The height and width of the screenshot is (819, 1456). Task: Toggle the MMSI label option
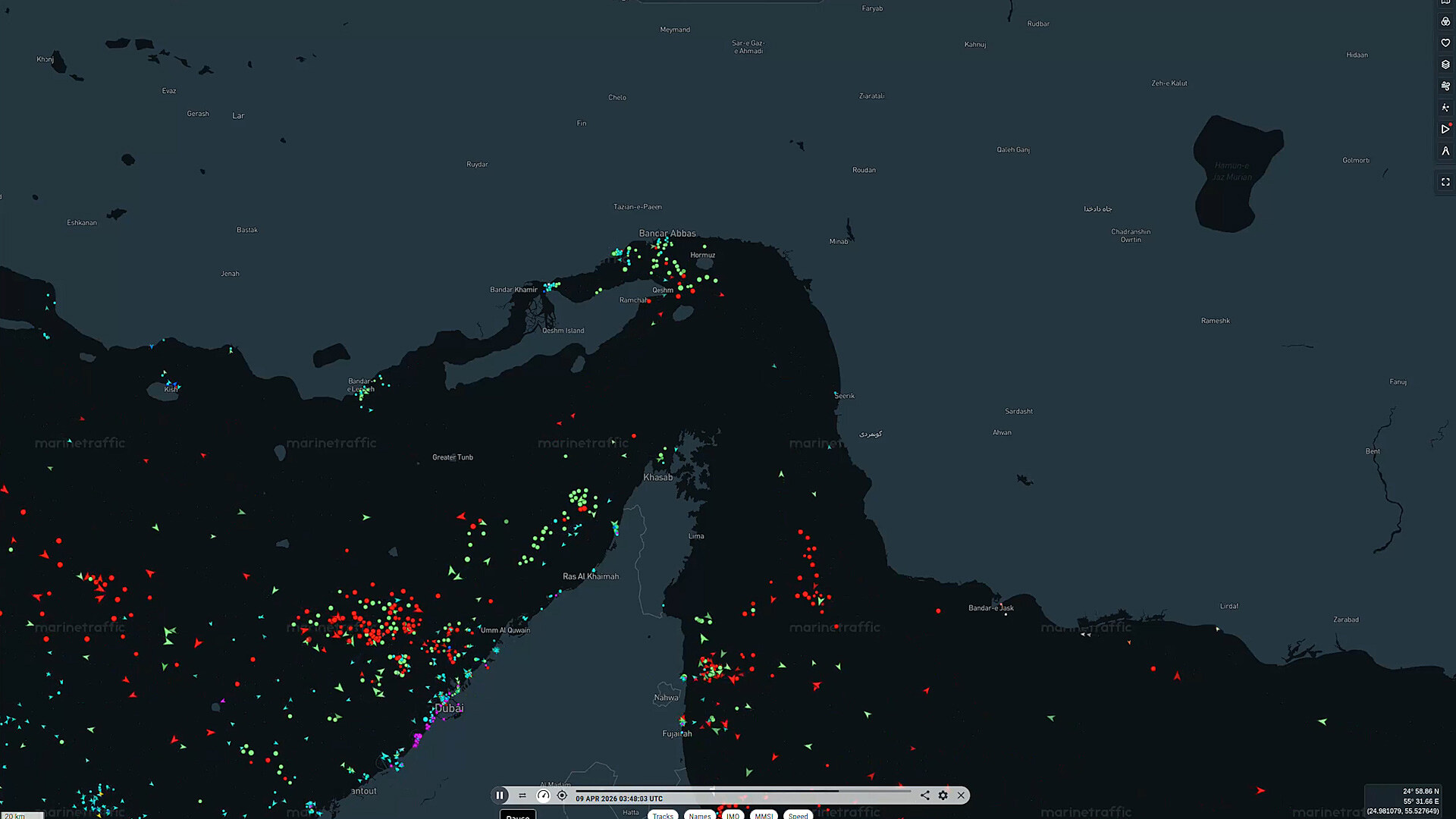[764, 815]
